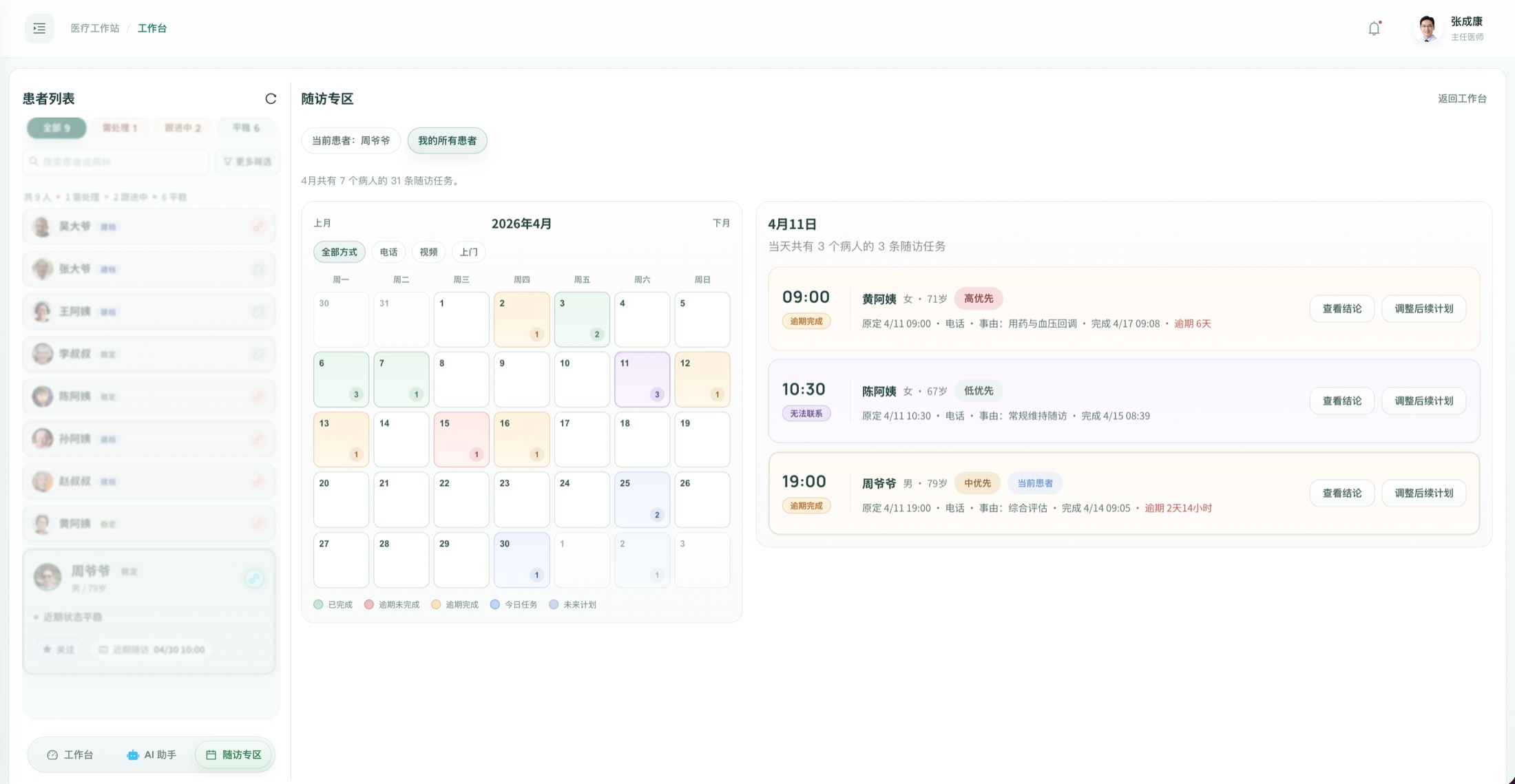Image resolution: width=1515 pixels, height=784 pixels.
Task: Refresh the patient list
Action: point(271,98)
